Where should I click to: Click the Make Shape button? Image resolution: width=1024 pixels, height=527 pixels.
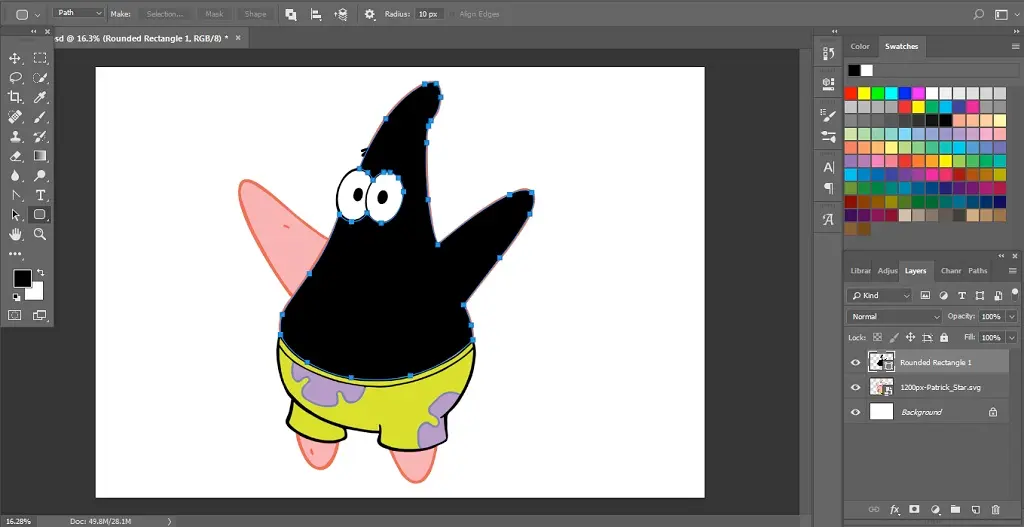tap(255, 14)
